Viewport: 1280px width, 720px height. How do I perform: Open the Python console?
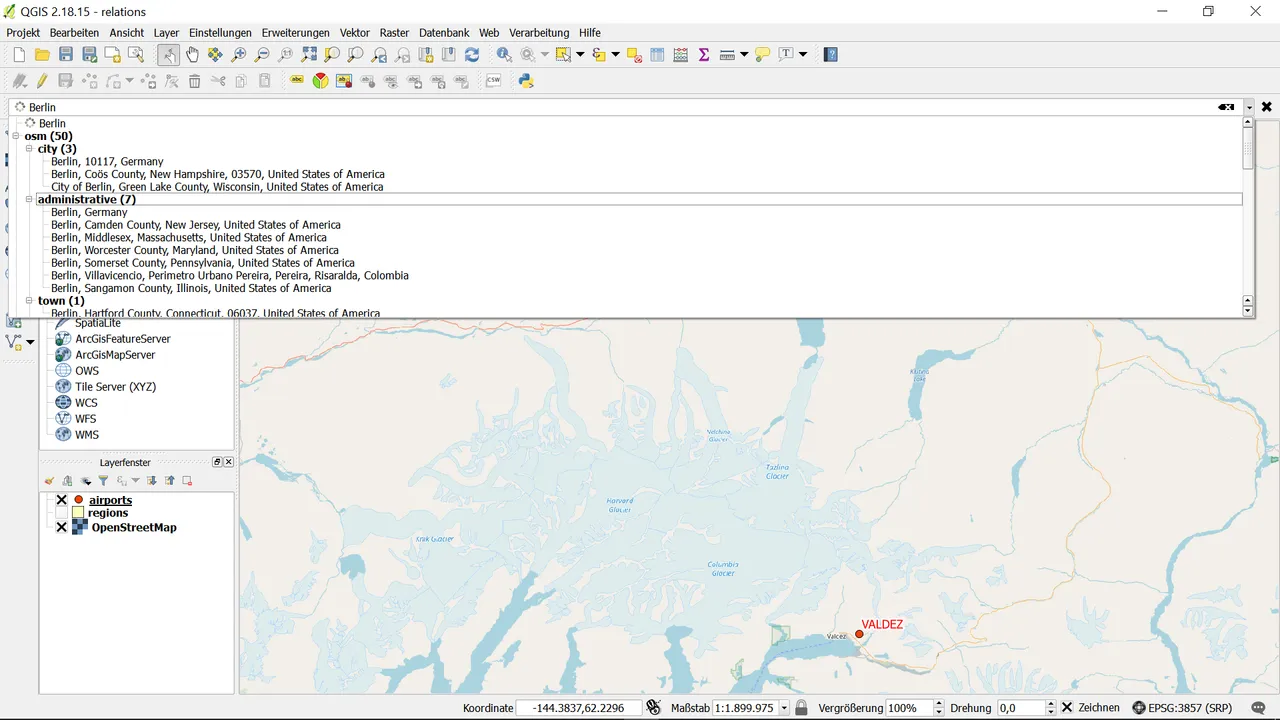[x=526, y=81]
